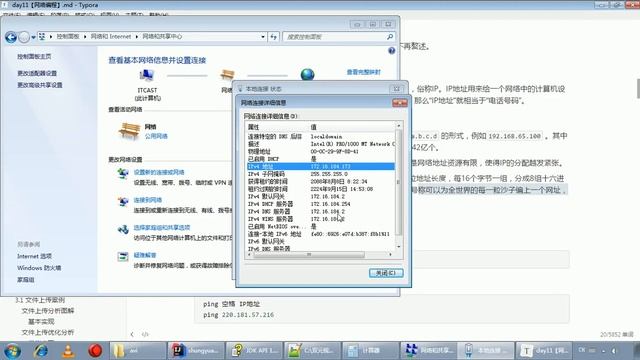Image resolution: width=640 pixels, height=360 pixels.
Task: Select the highlighted IPv4 地址 row
Action: click(x=321, y=167)
